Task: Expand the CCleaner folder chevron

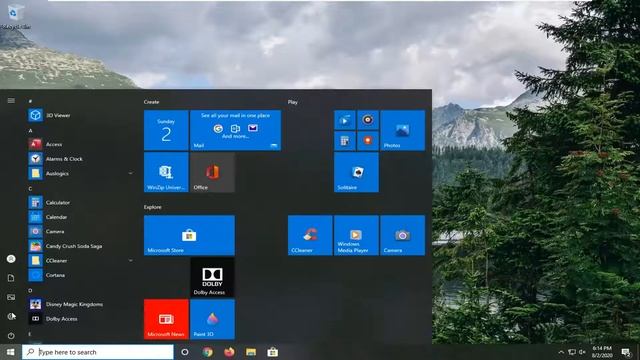Action: [x=131, y=260]
